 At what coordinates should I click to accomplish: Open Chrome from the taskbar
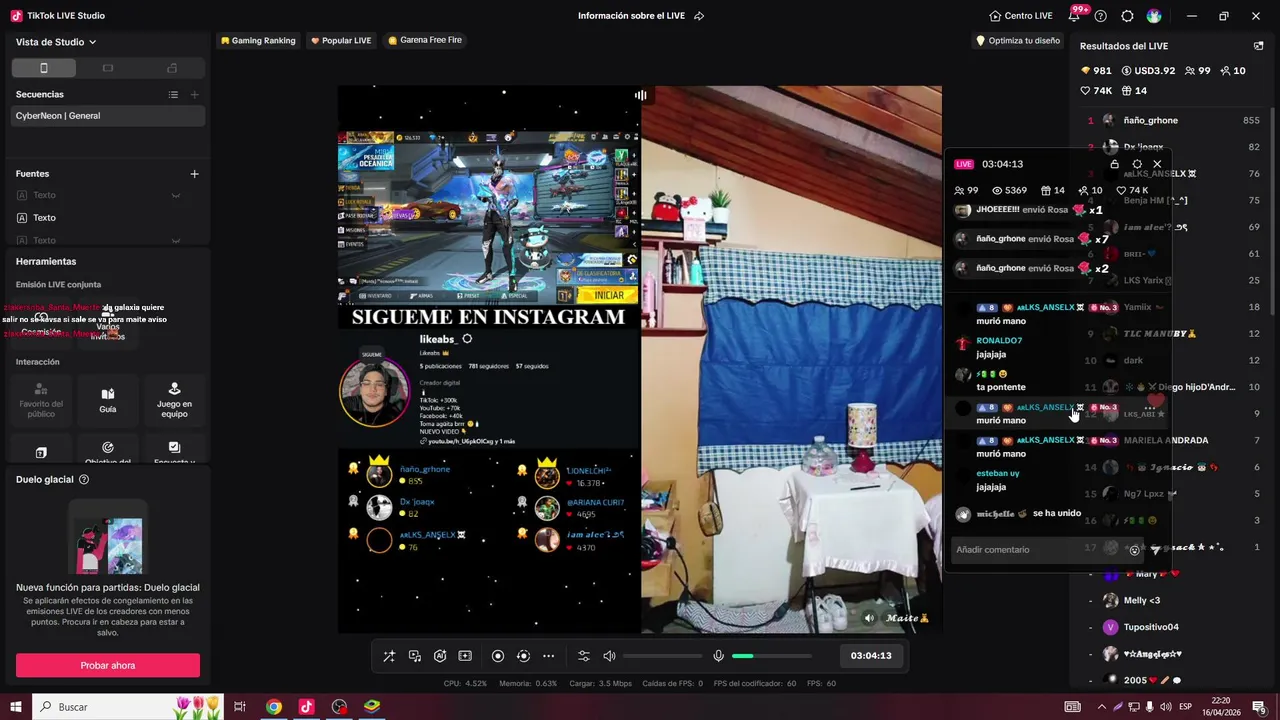tap(273, 707)
